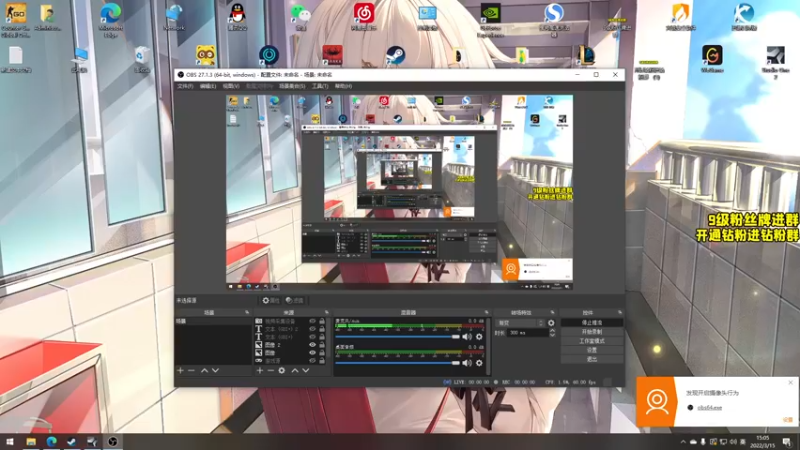This screenshot has height=450, width=800.
Task: Mute the 桌面音频 desktop audio channel
Action: click(x=467, y=363)
